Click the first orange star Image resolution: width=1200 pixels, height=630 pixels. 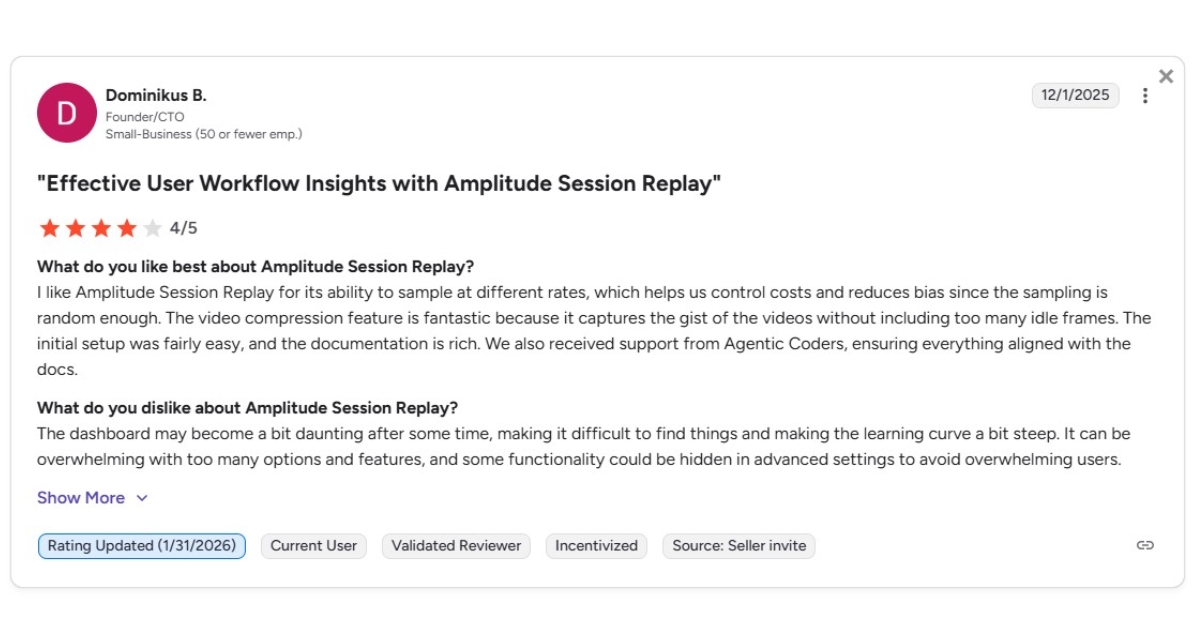point(49,228)
